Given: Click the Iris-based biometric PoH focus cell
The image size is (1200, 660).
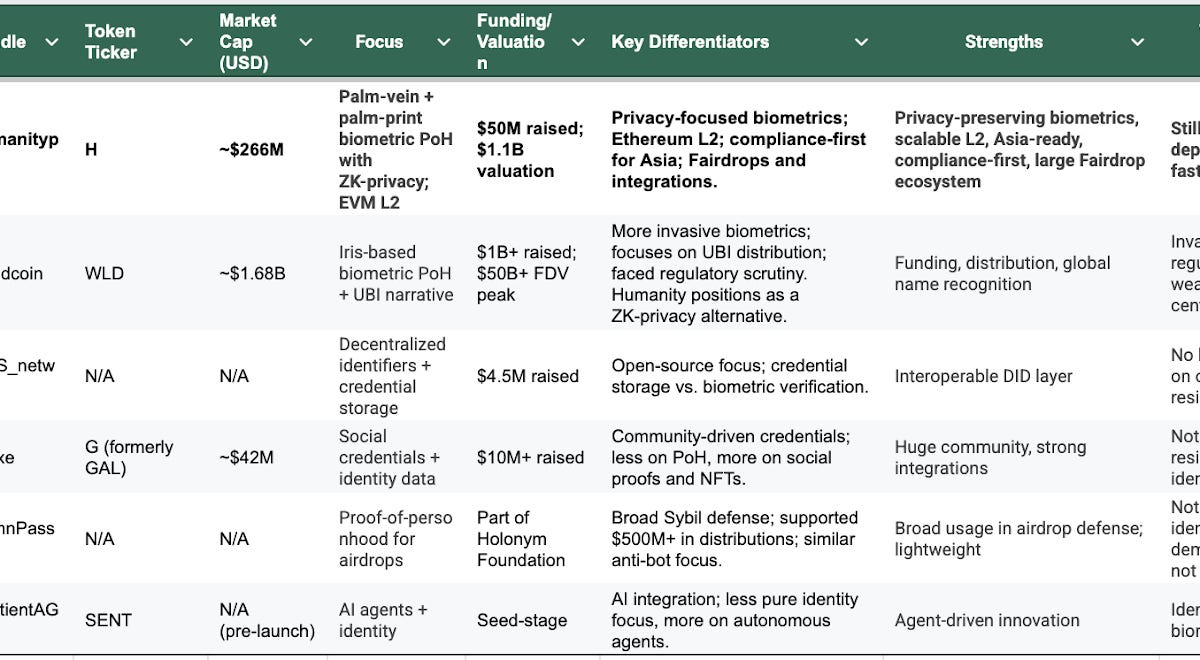Looking at the screenshot, I should (x=395, y=273).
